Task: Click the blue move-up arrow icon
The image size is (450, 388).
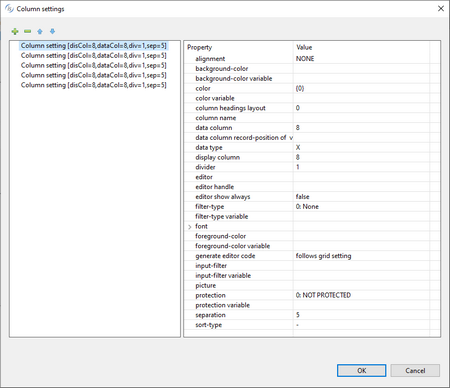Action: pos(40,31)
